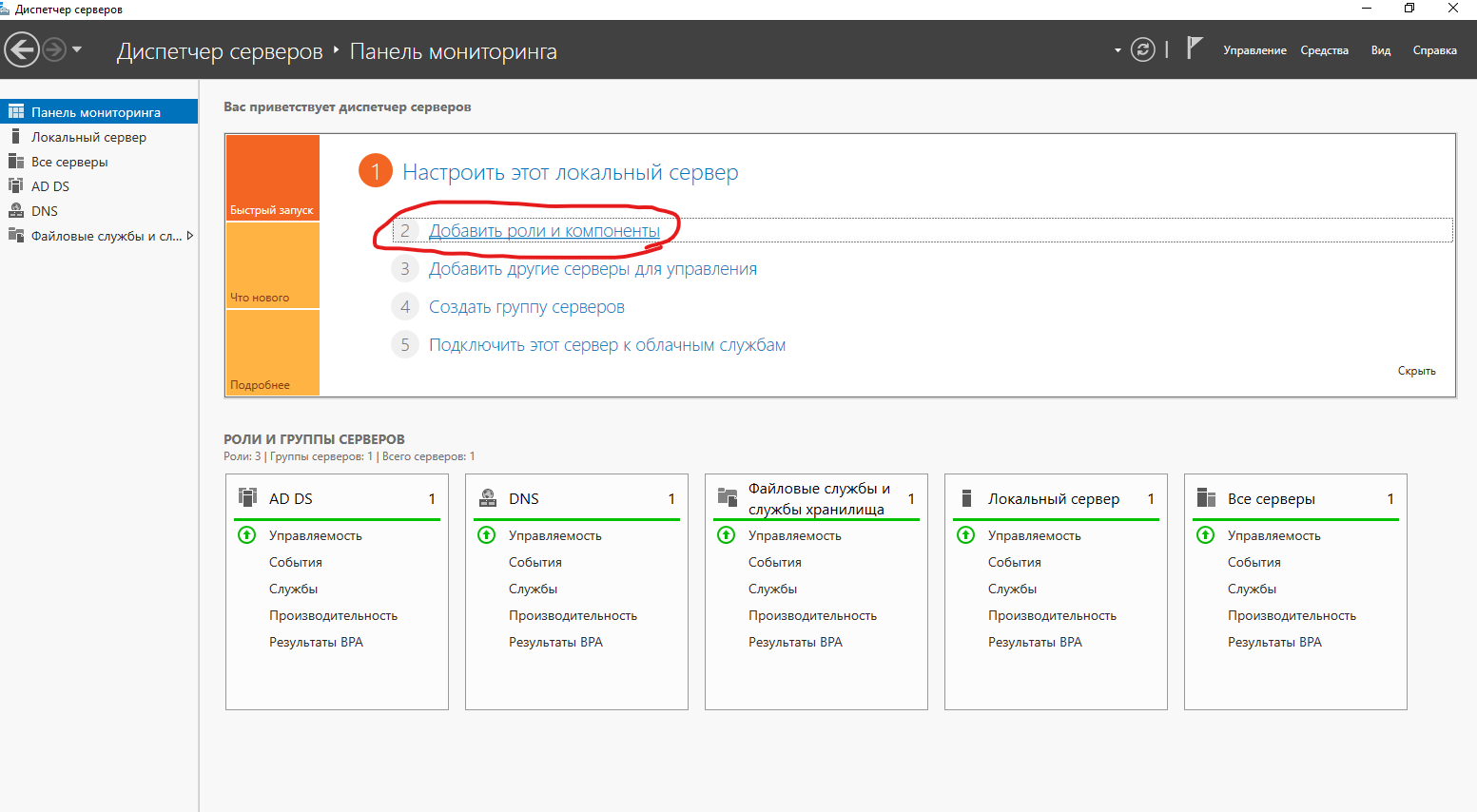
Task: Click Добавить роли и компоненты link
Action: pos(544,231)
